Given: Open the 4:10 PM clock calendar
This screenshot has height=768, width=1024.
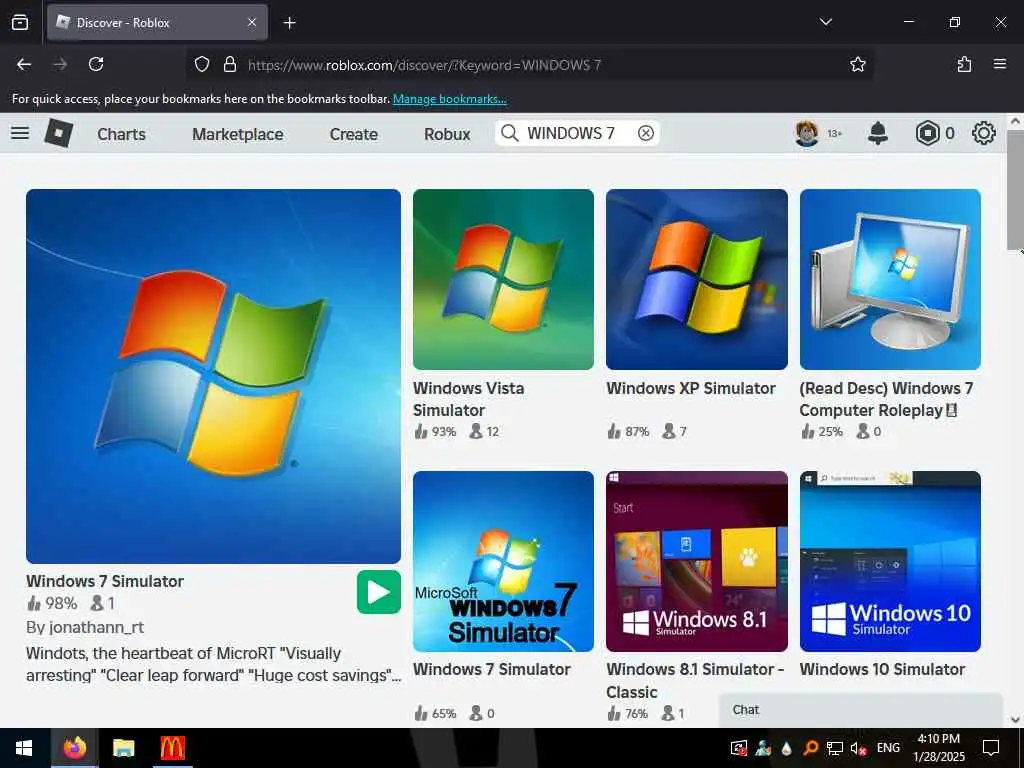Looking at the screenshot, I should 938,748.
